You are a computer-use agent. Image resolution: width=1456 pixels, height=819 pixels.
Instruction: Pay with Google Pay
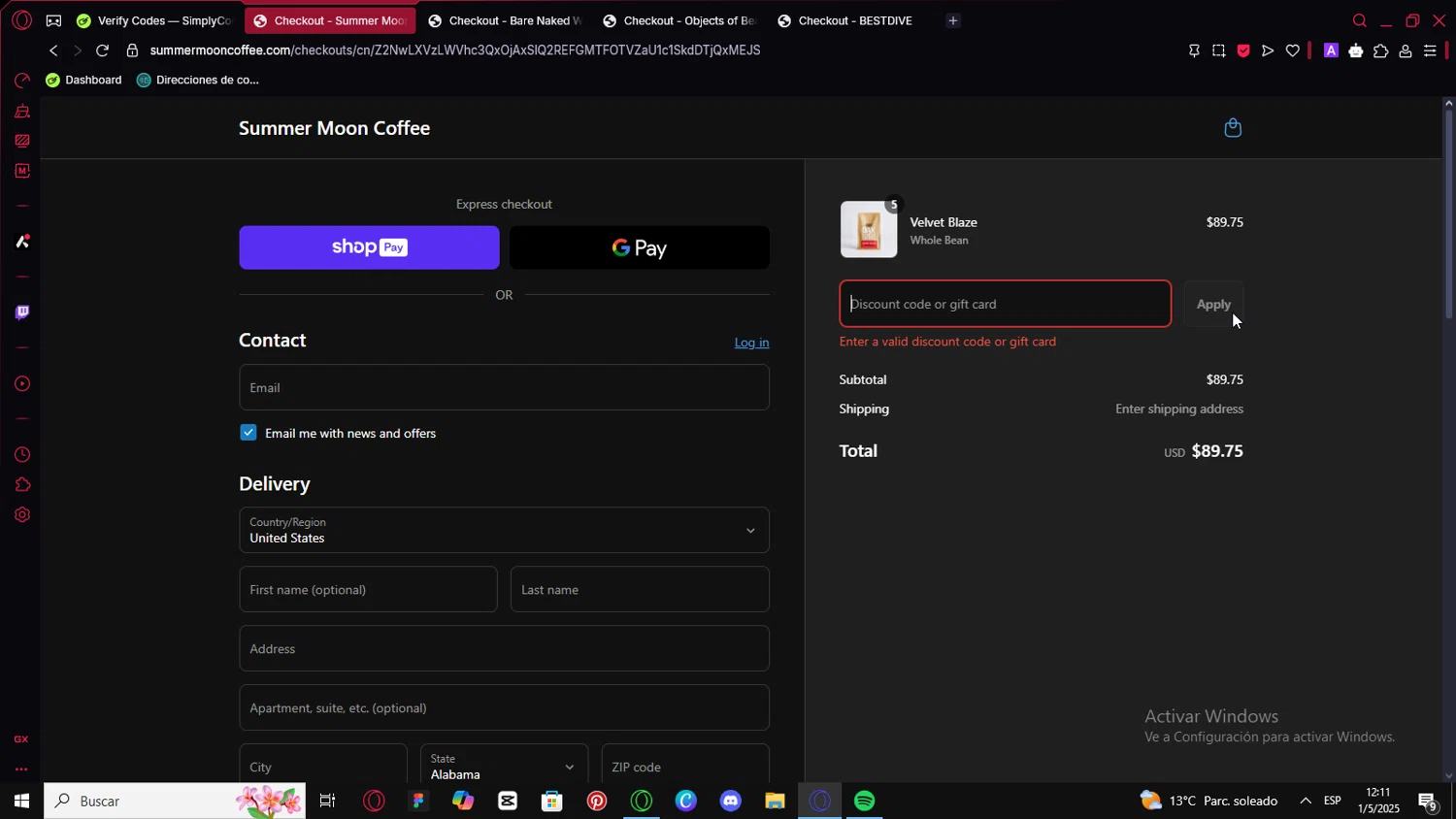coord(640,247)
